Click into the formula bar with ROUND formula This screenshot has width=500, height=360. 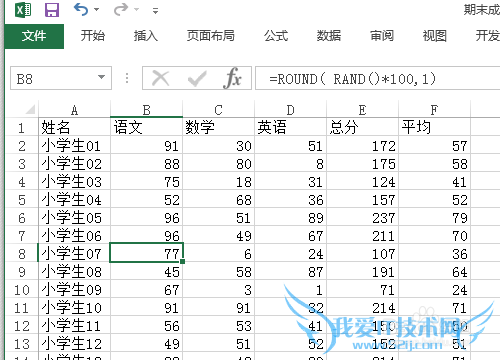point(377,79)
